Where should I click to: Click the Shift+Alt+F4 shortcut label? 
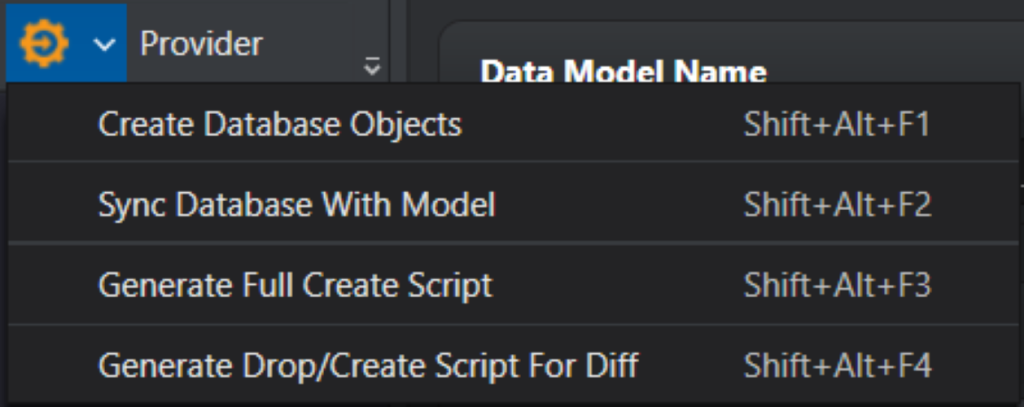tap(837, 365)
